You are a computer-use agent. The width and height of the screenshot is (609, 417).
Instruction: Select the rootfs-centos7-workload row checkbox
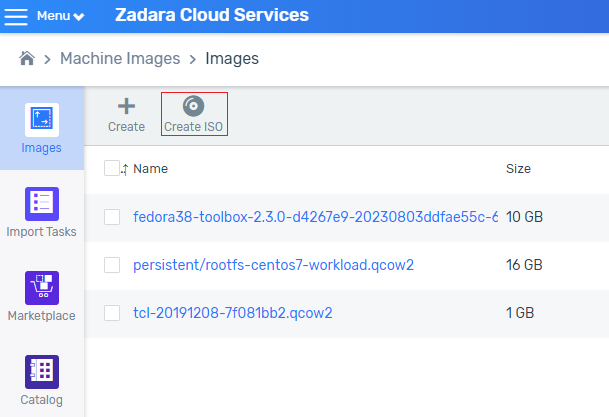pos(112,265)
